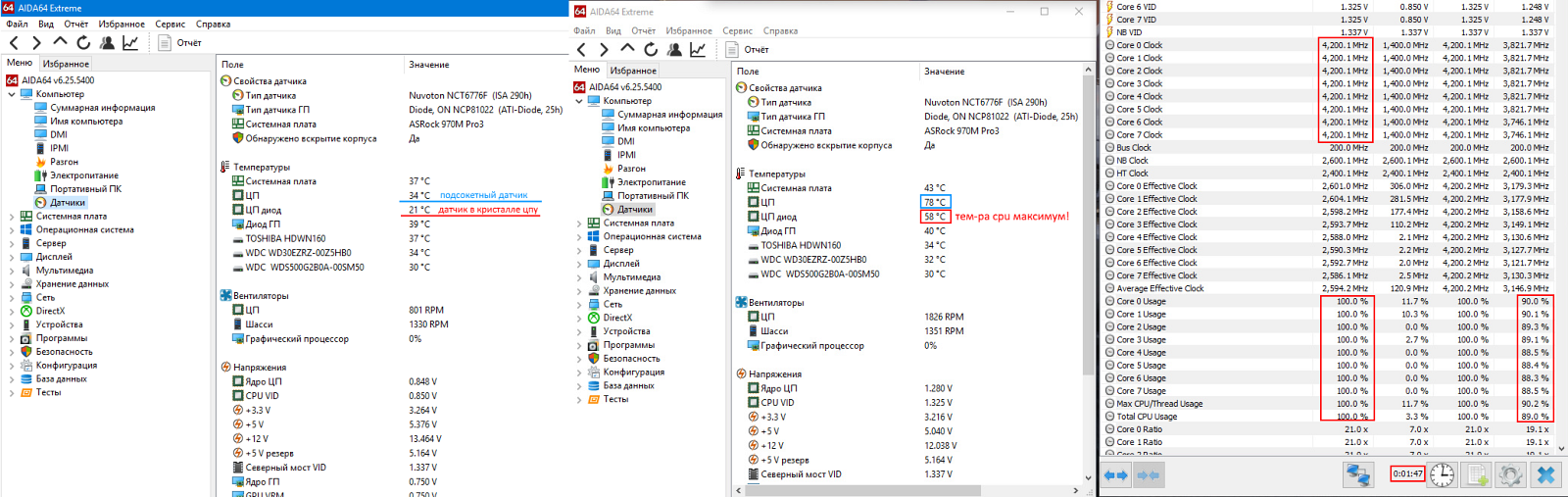The height and width of the screenshot is (497, 1568).
Task: Go back in middle AIDA64 window toolbar
Action: click(581, 49)
